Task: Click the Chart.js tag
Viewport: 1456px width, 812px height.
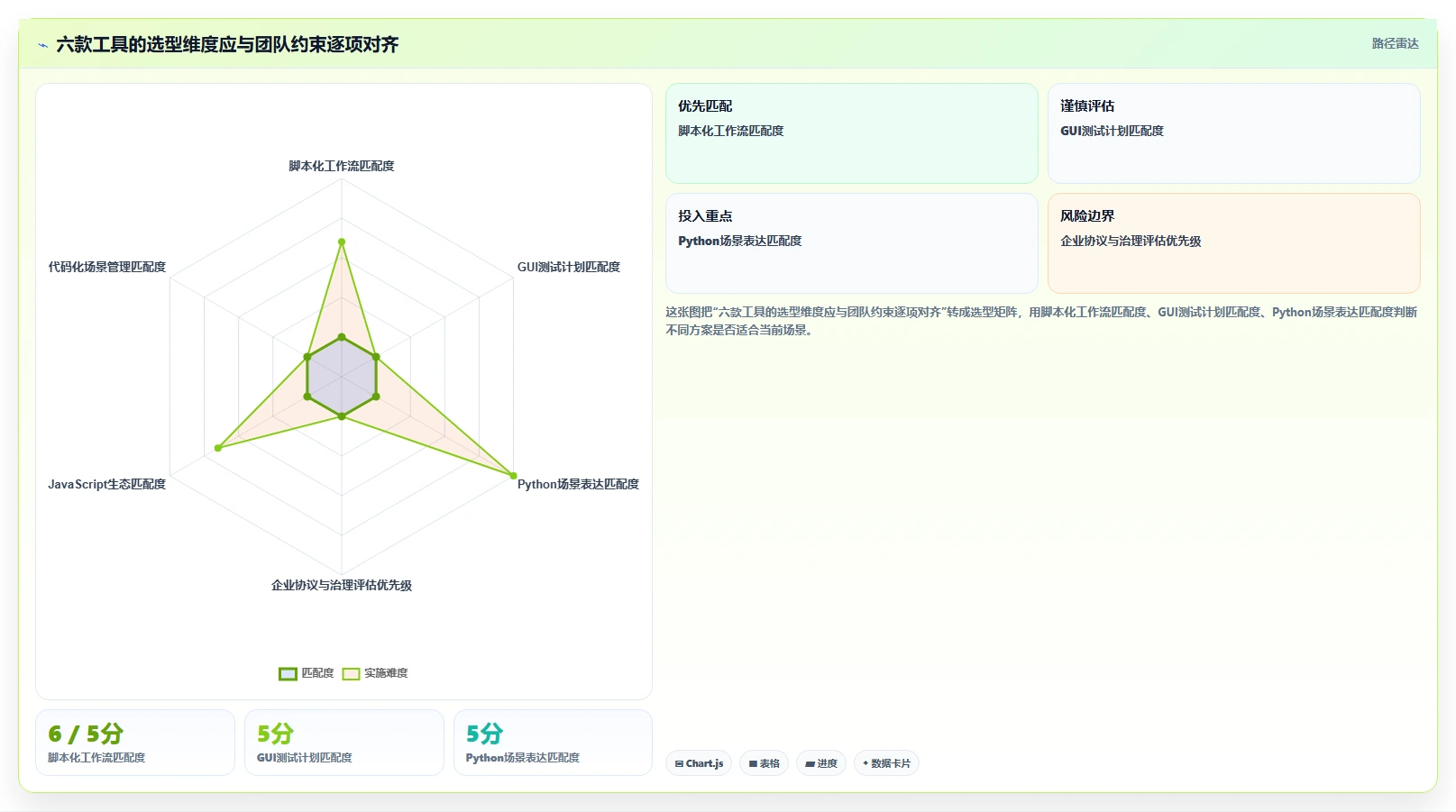Action: [x=699, y=763]
